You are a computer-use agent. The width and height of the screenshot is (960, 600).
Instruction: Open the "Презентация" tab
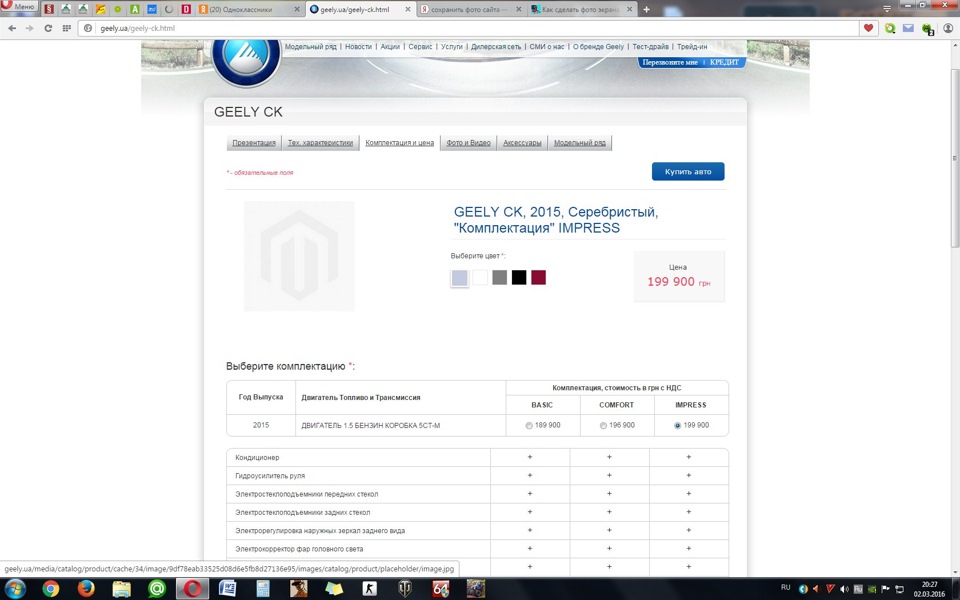pyautogui.click(x=253, y=143)
